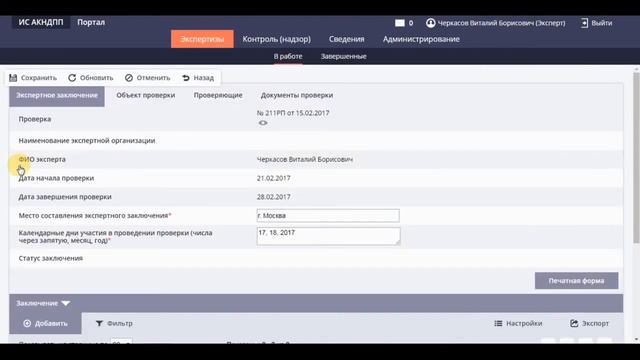
Task: Click the Экспорт label
Action: tap(595, 323)
